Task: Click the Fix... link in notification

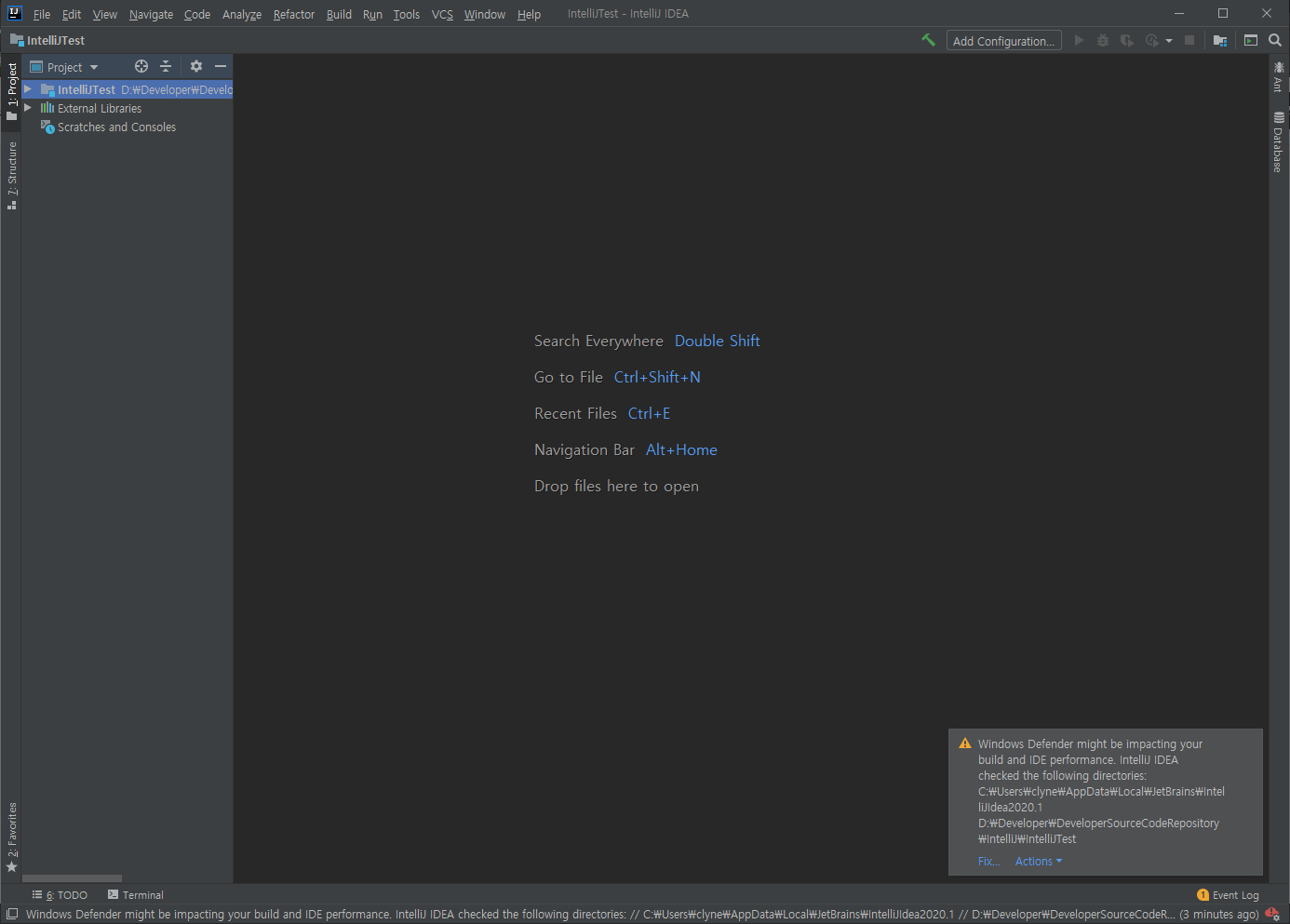Action: pyautogui.click(x=988, y=862)
